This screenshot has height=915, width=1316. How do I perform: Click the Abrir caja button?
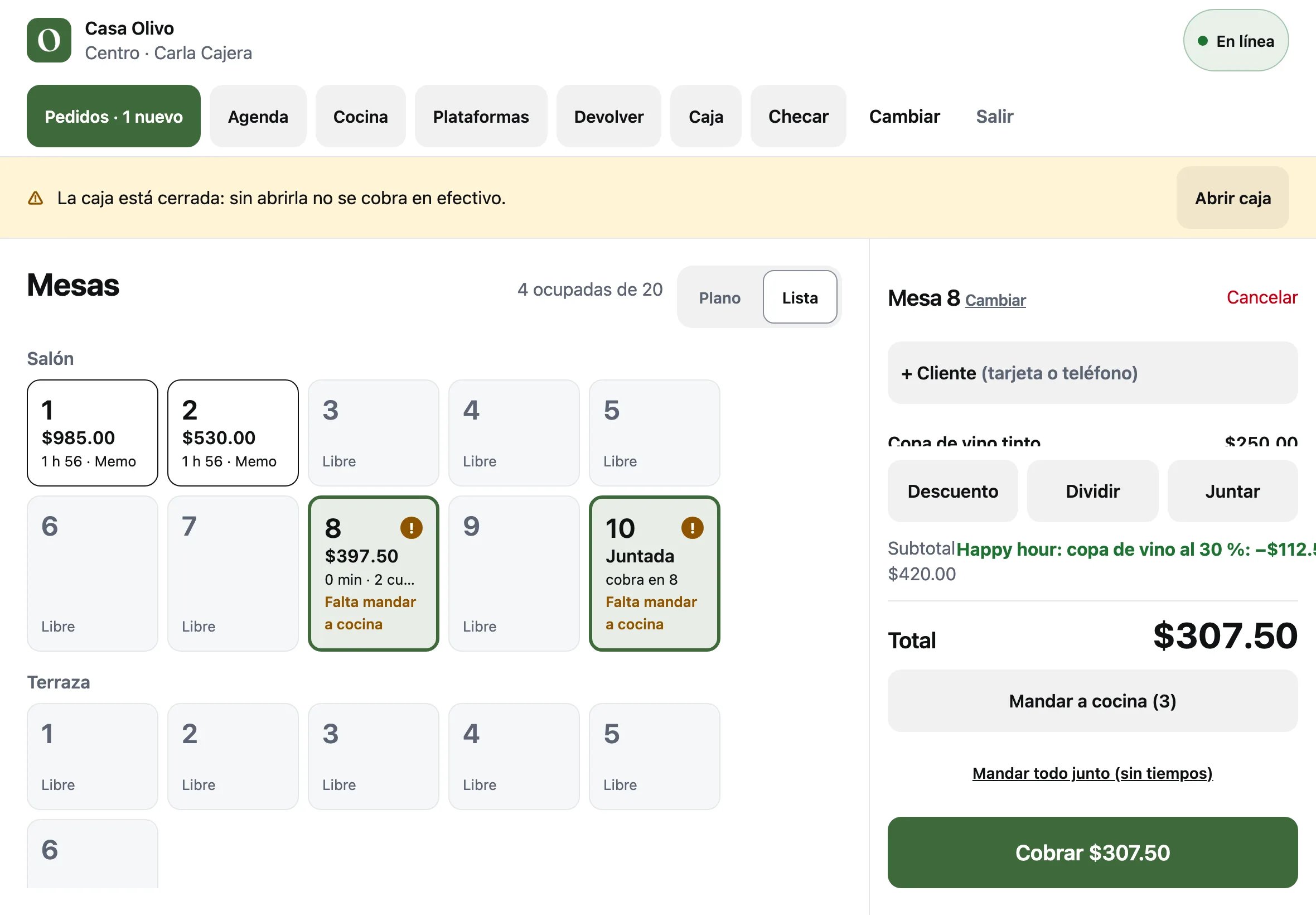(1232, 198)
